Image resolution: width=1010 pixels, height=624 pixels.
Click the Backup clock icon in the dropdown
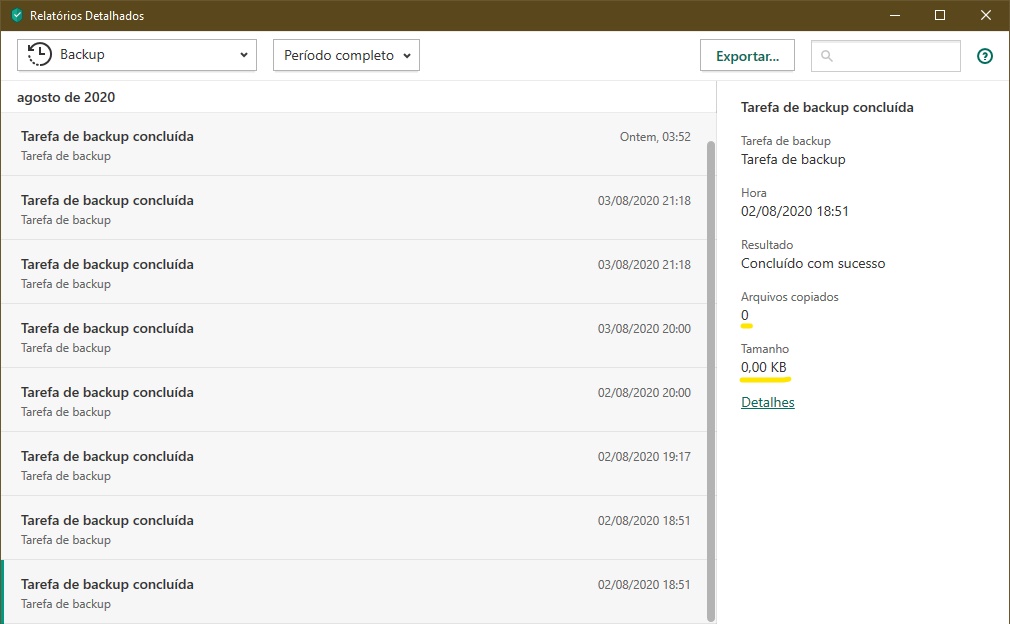coord(40,55)
